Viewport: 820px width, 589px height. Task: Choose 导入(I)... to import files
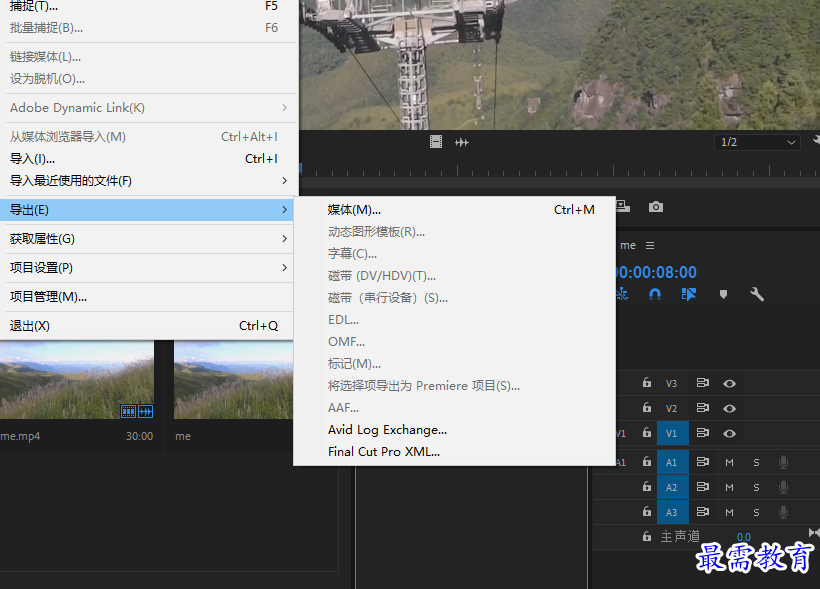pyautogui.click(x=149, y=158)
